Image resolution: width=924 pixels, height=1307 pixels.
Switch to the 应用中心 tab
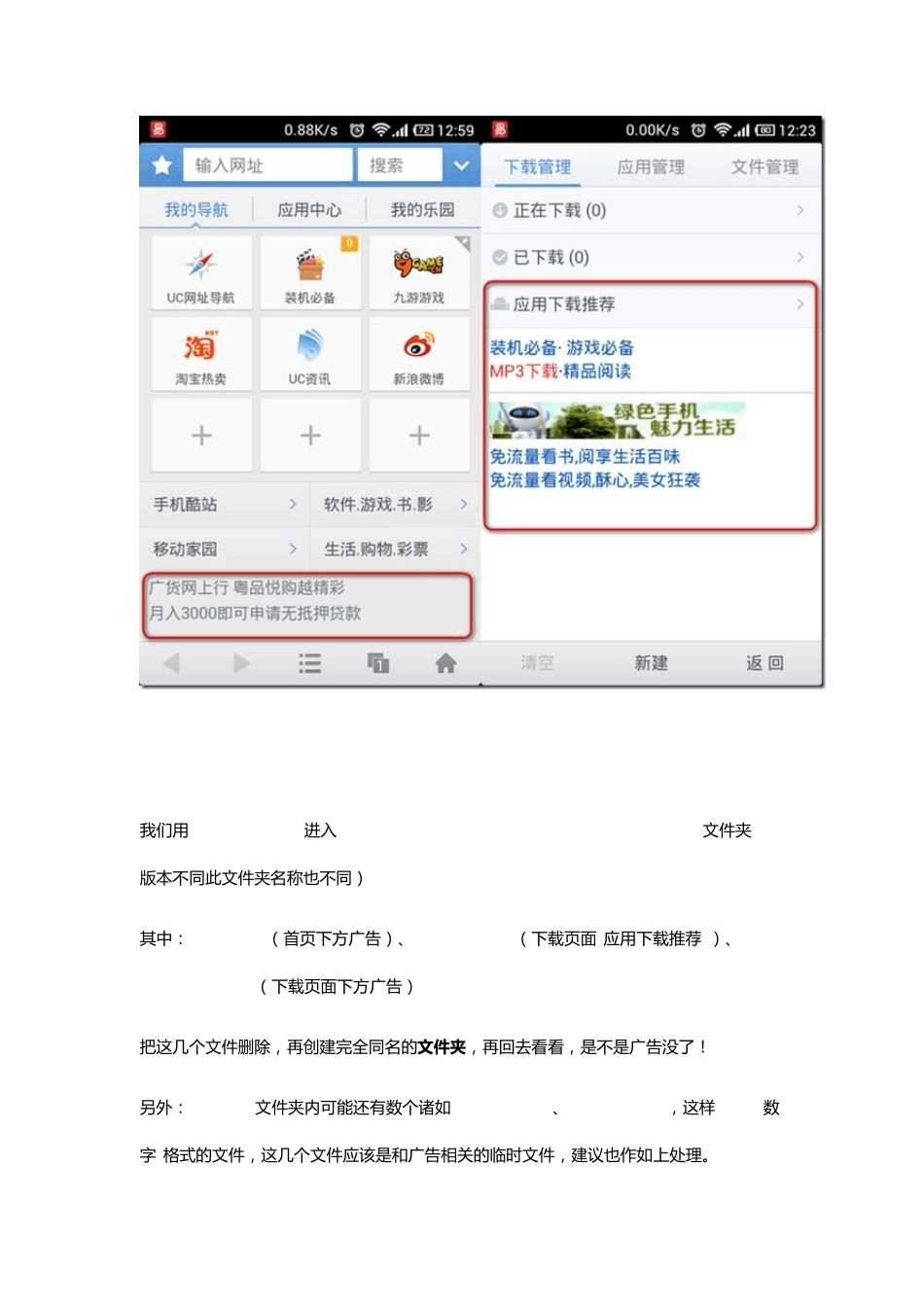[309, 209]
